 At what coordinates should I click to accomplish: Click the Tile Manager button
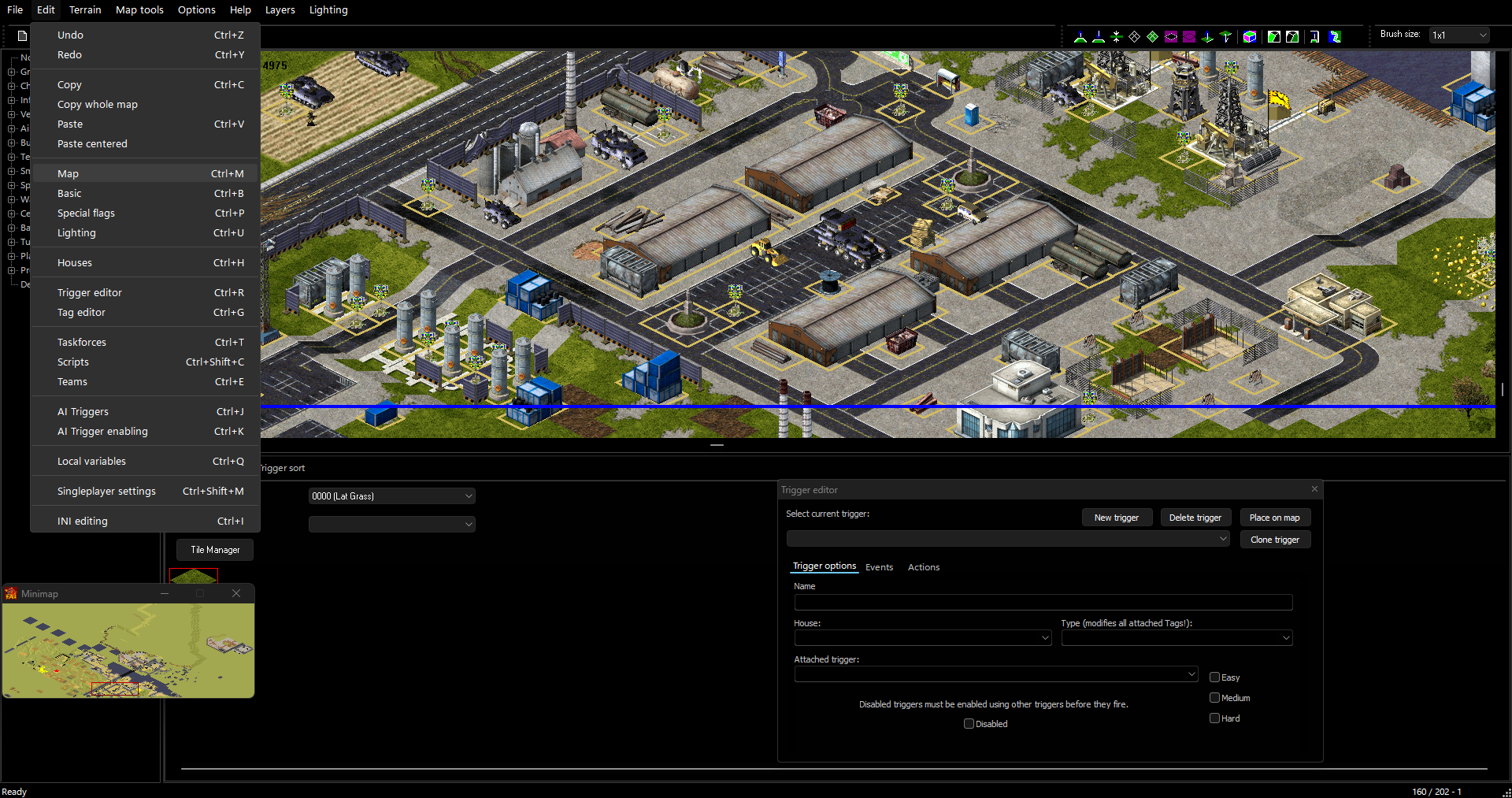(215, 550)
